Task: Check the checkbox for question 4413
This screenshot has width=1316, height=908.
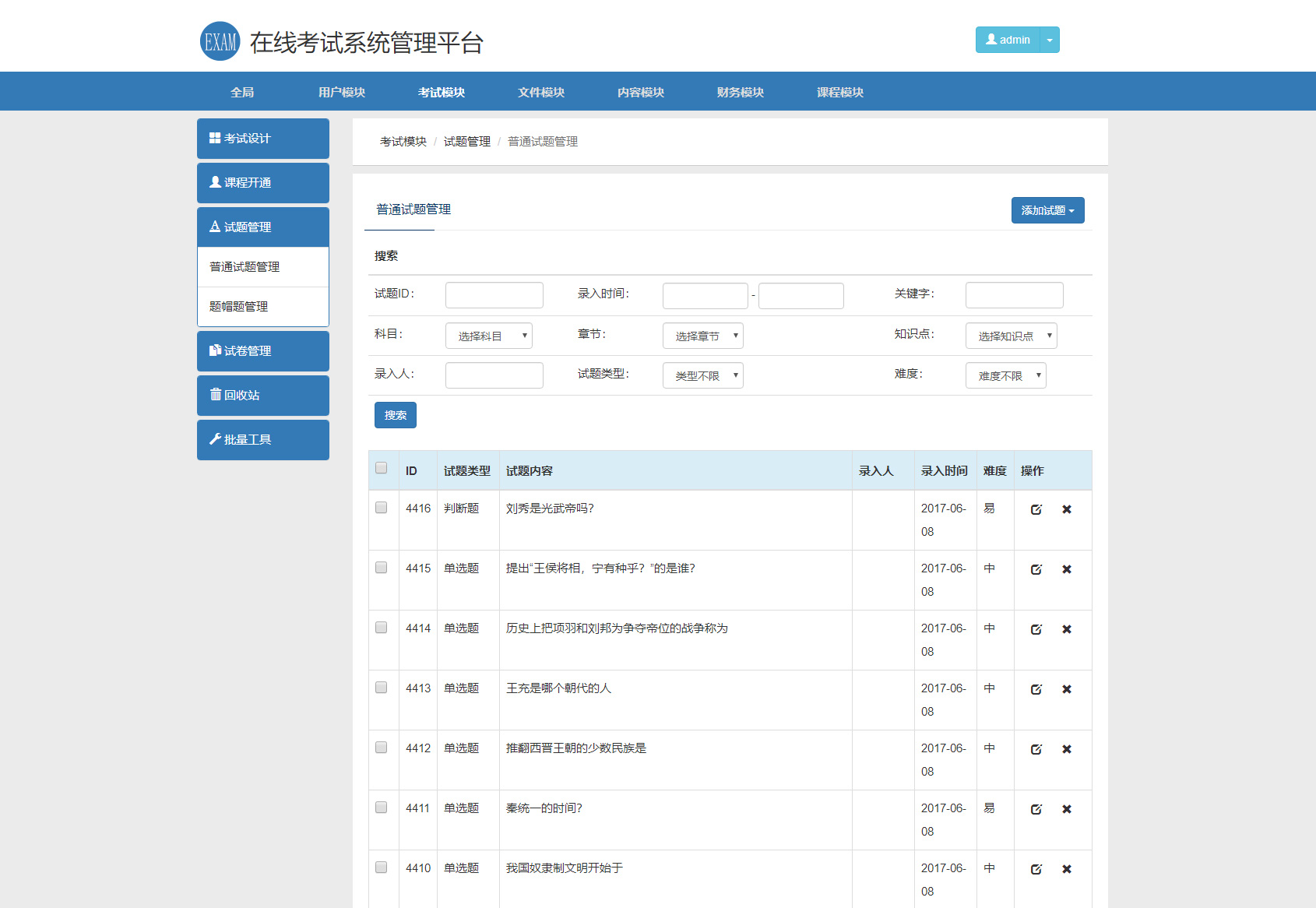Action: click(x=382, y=687)
